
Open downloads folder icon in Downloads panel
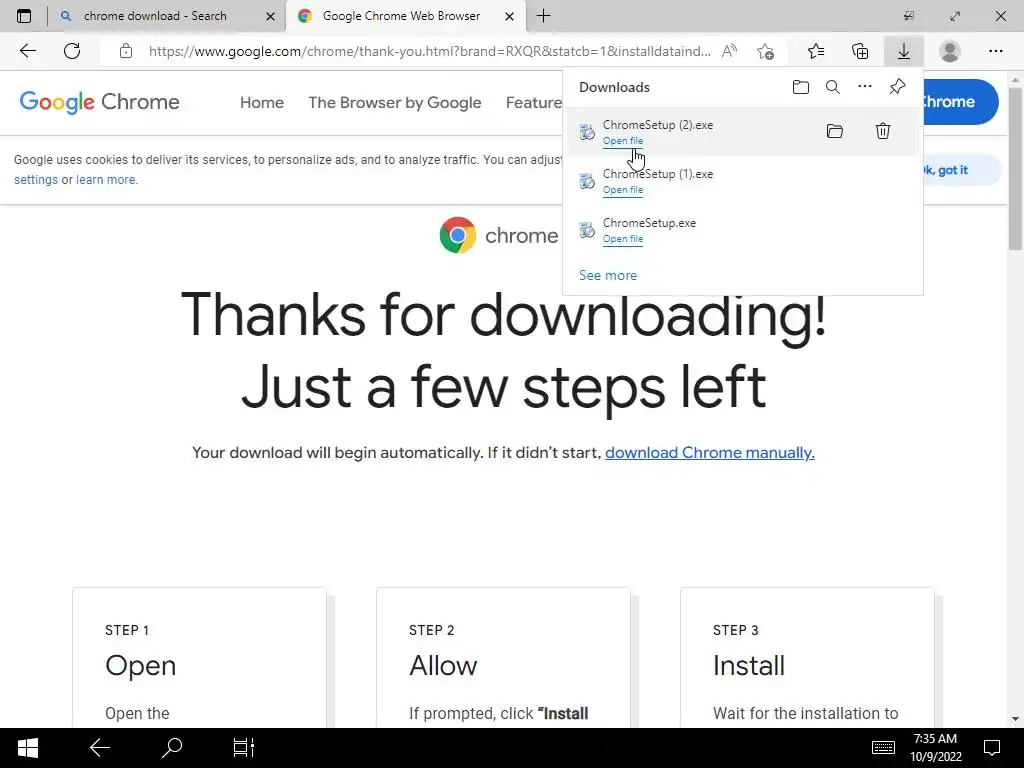[x=801, y=87]
